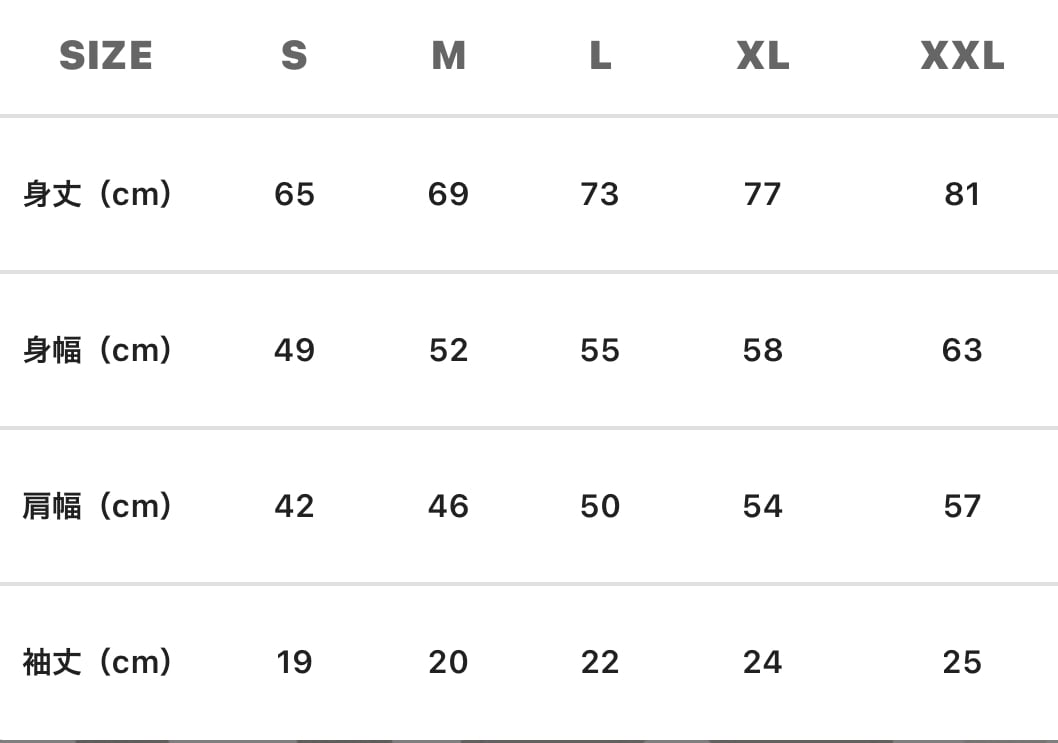The width and height of the screenshot is (1058, 743).
Task: Click the L size column header
Action: (600, 56)
